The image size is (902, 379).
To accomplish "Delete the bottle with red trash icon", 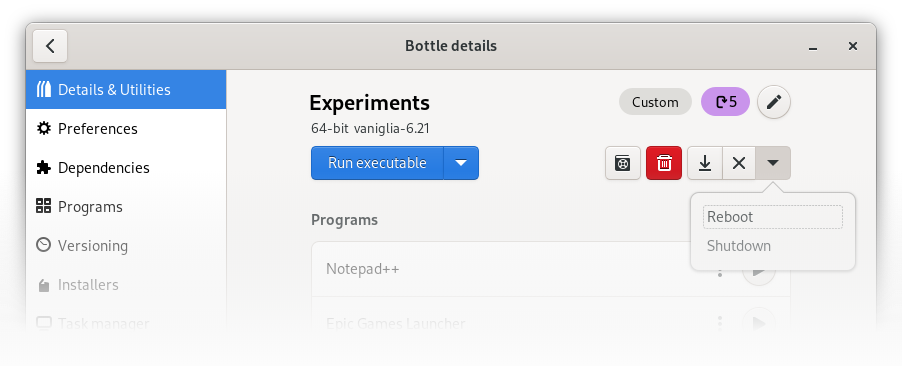I will click(664, 163).
